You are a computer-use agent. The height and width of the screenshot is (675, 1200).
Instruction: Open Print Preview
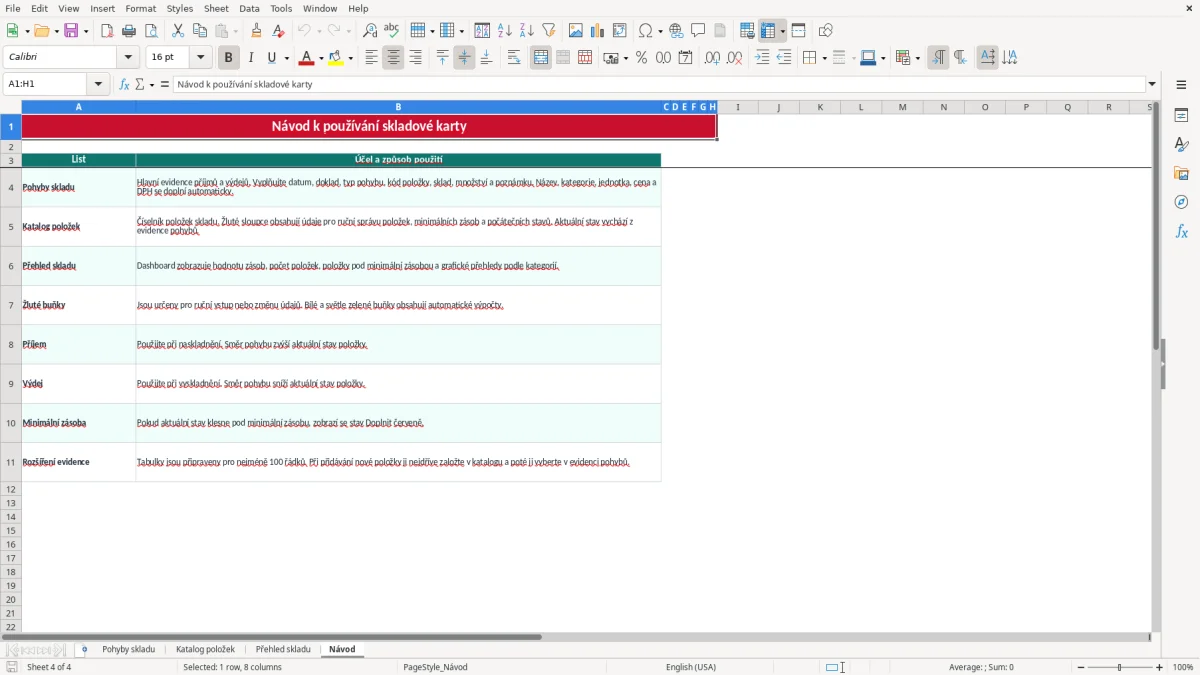151,31
